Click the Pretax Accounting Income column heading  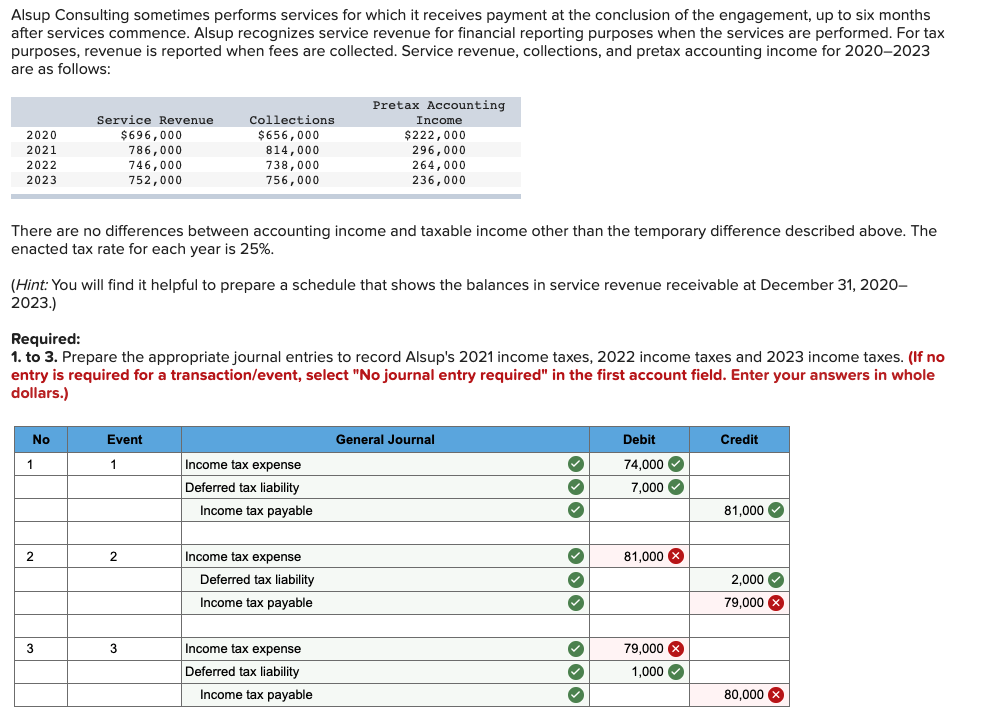click(x=439, y=113)
